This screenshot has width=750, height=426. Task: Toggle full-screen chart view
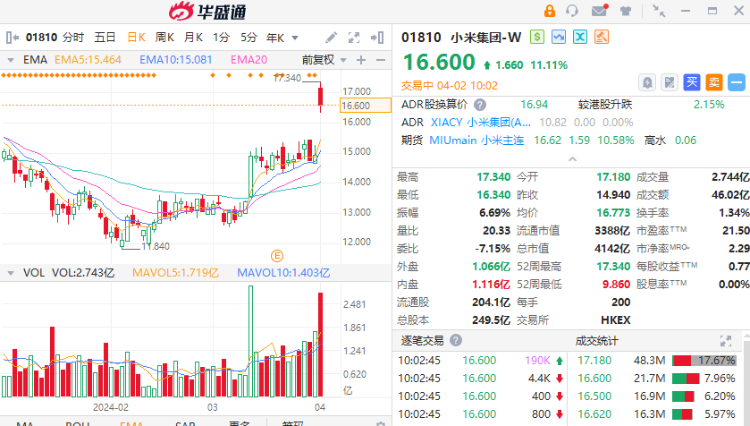click(353, 37)
